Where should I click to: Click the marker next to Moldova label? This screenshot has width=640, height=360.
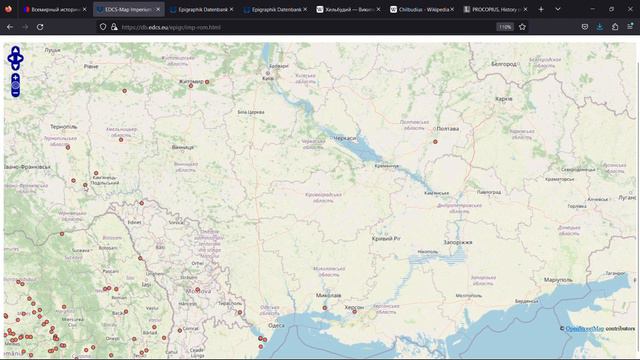(x=198, y=289)
